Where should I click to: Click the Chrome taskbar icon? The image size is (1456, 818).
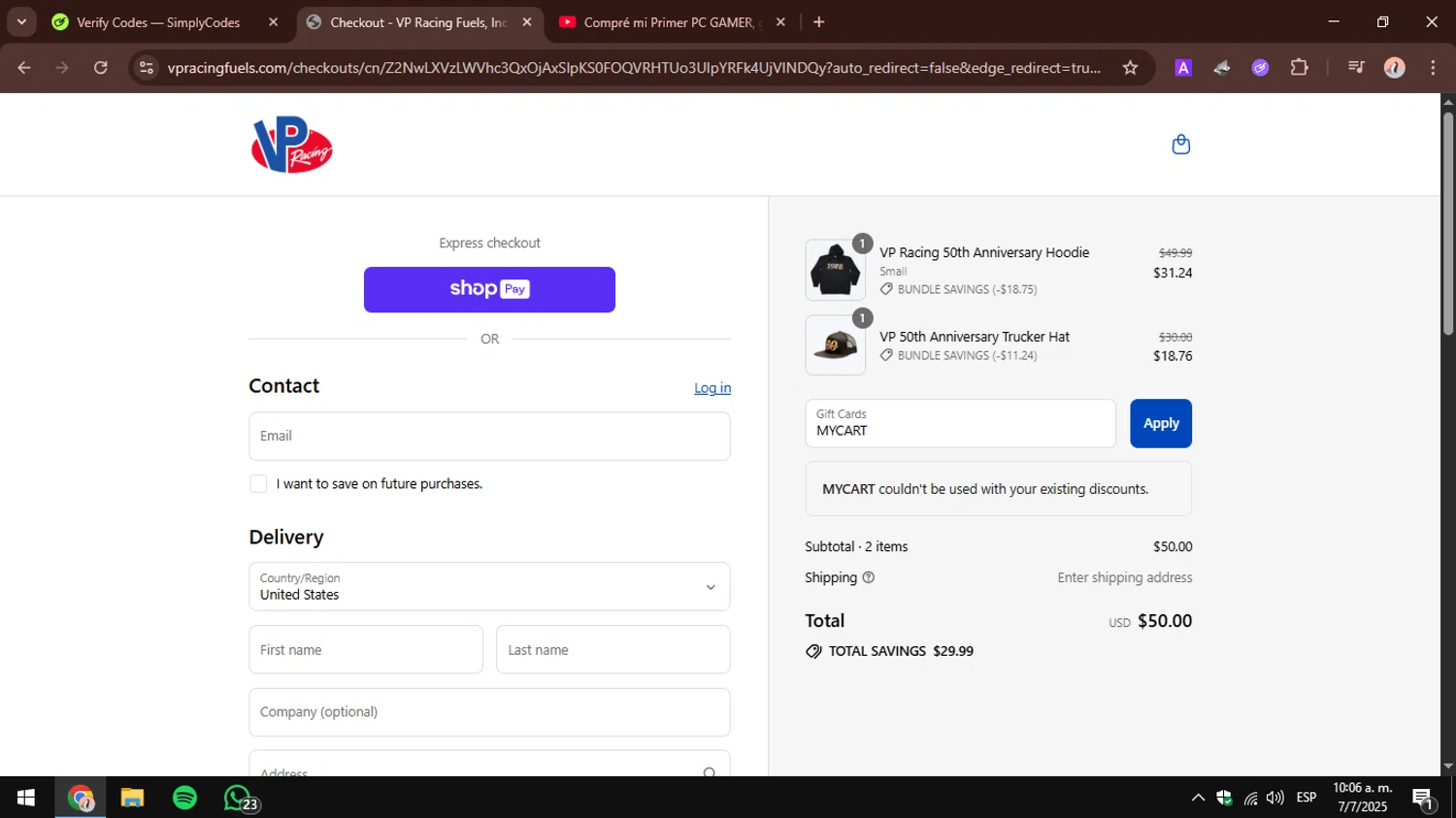[81, 798]
